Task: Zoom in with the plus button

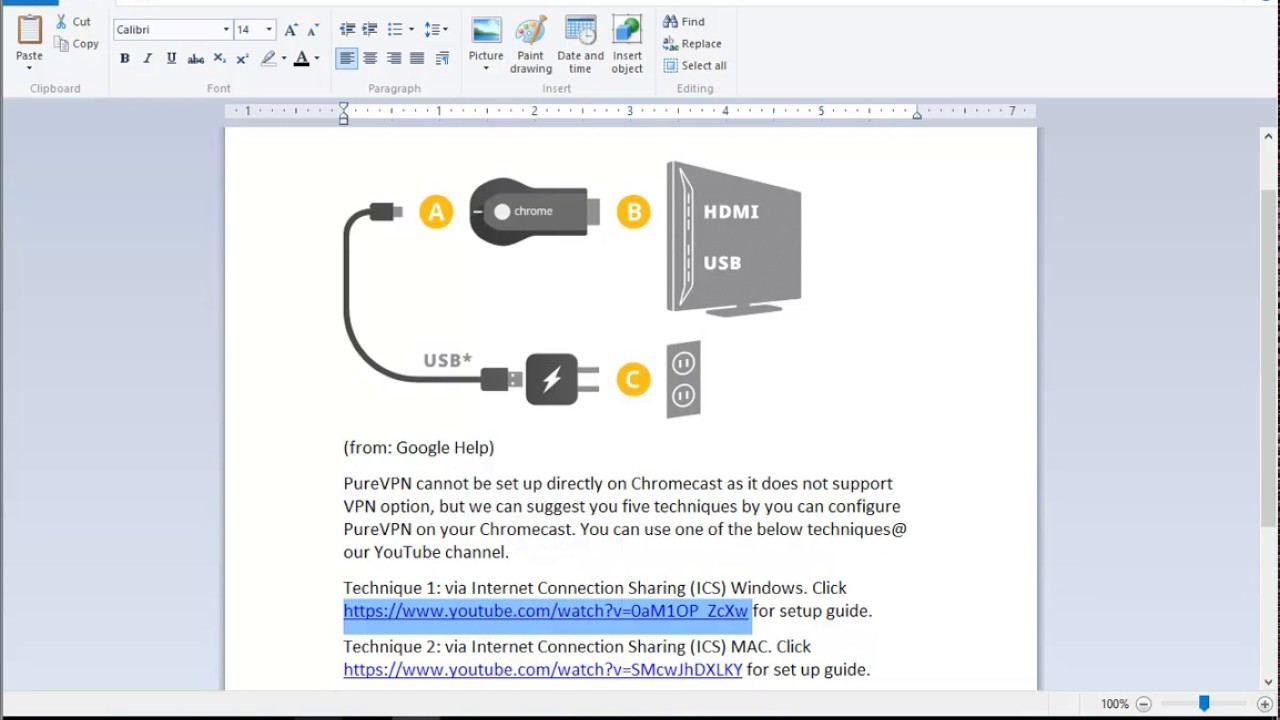Action: point(1265,704)
